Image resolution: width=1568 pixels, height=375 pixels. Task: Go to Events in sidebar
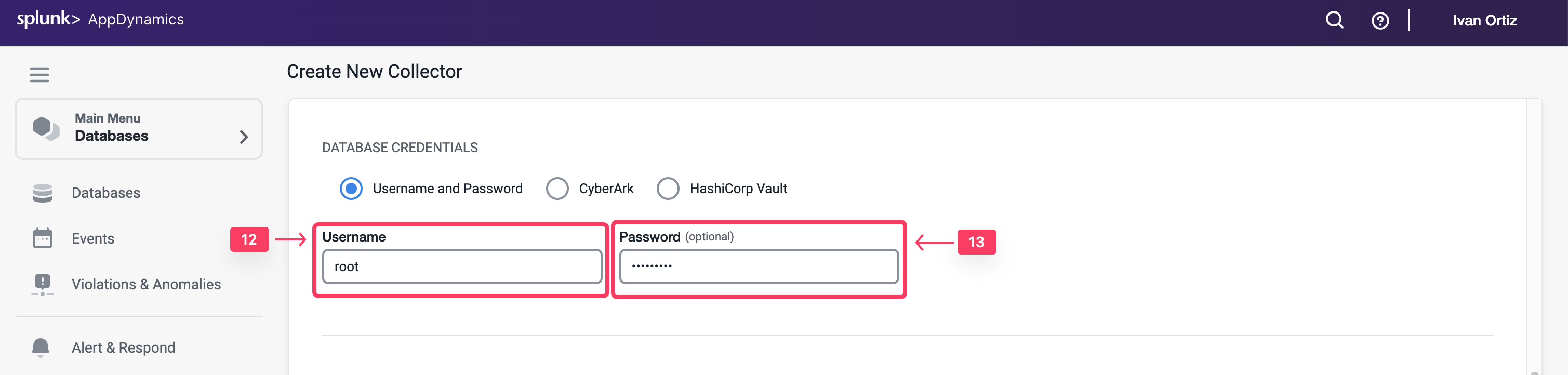(x=93, y=238)
